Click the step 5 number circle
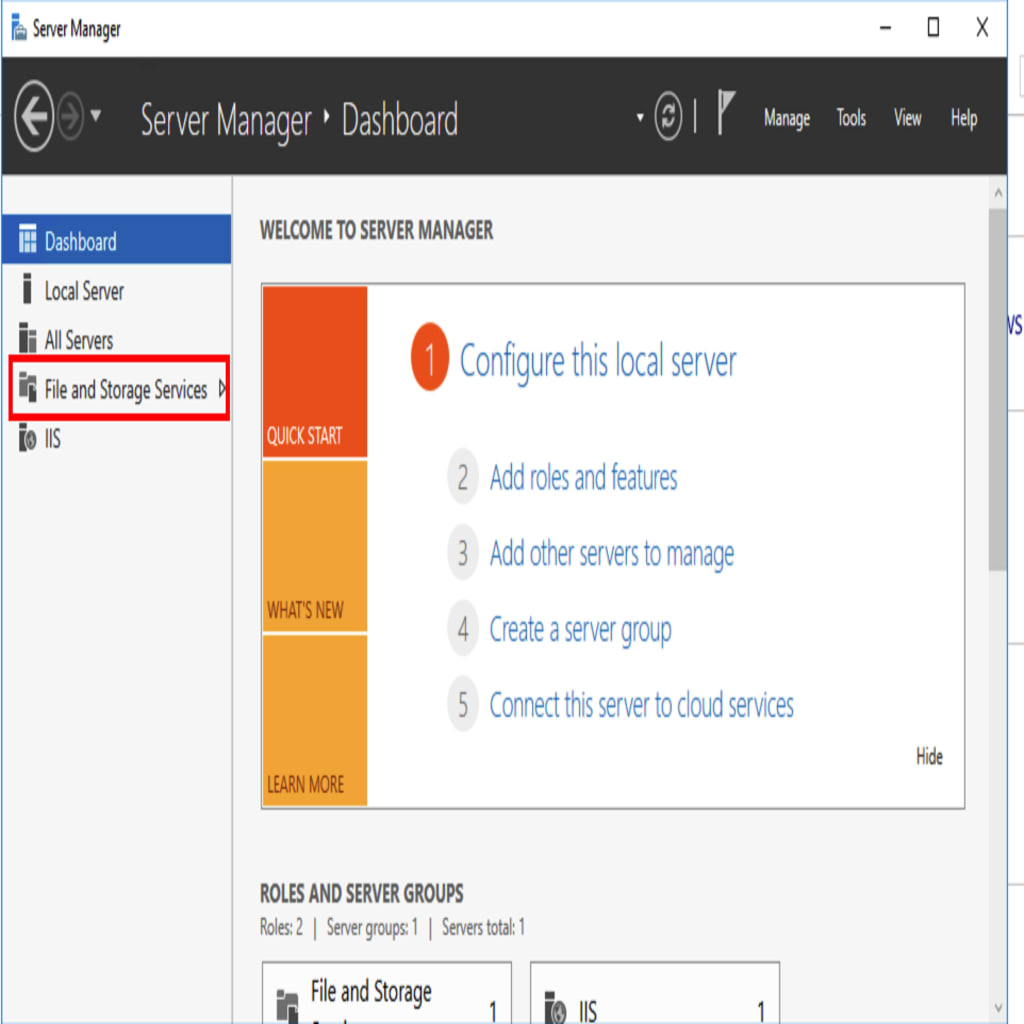Screen dimensions: 1024x1024 pos(463,705)
